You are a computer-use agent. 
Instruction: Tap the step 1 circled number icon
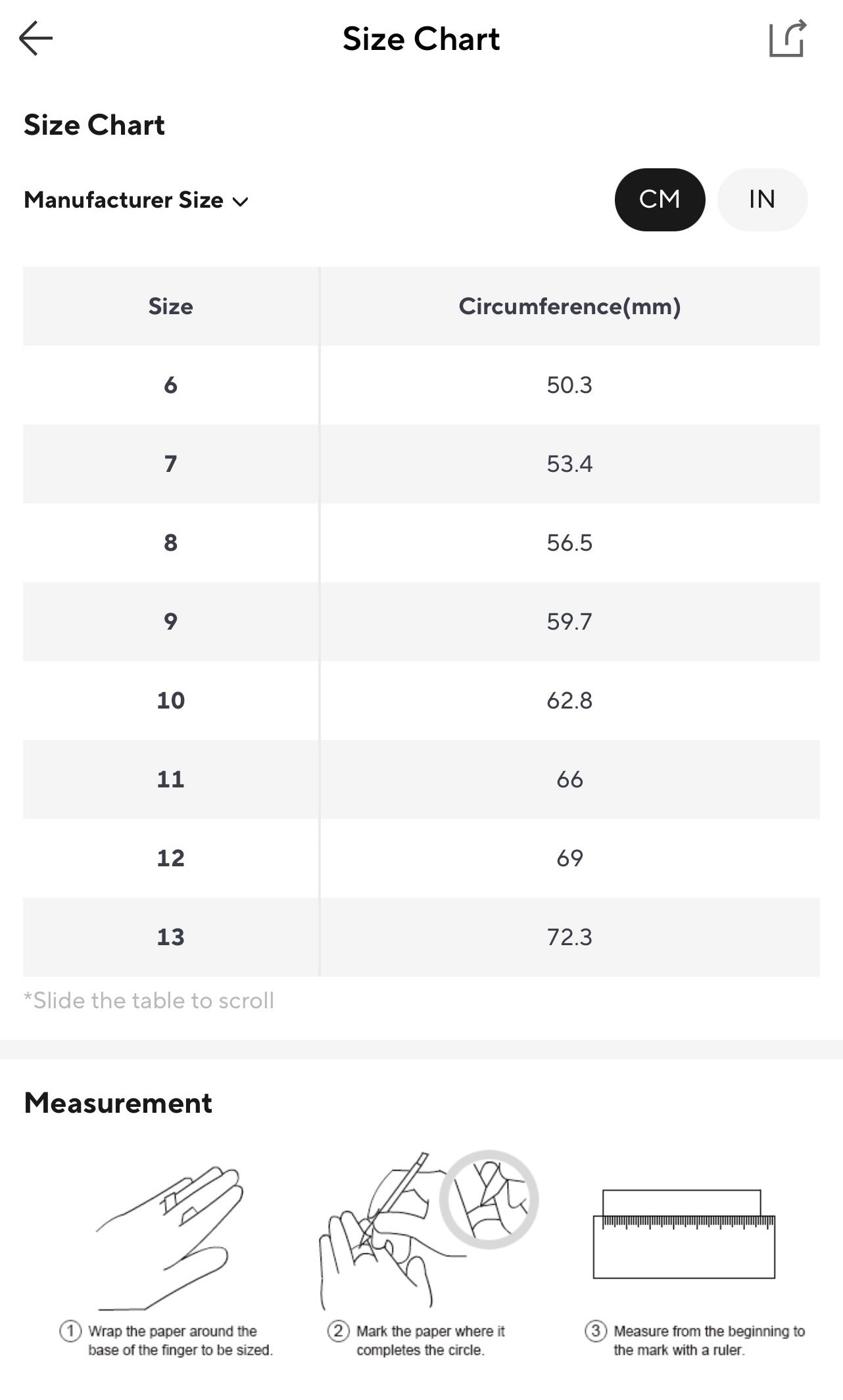[70, 1331]
